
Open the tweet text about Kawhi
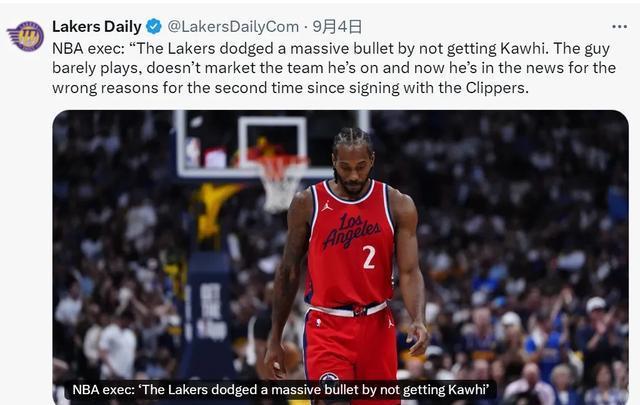tap(334, 68)
